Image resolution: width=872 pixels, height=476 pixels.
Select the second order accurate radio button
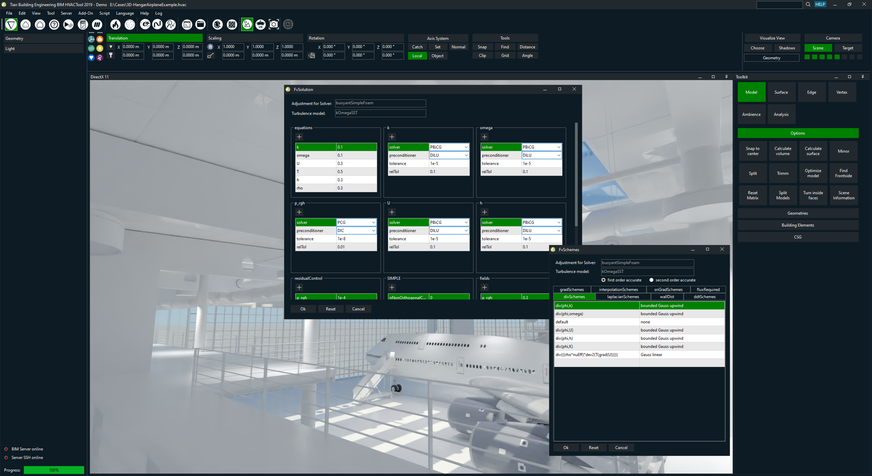(x=651, y=280)
